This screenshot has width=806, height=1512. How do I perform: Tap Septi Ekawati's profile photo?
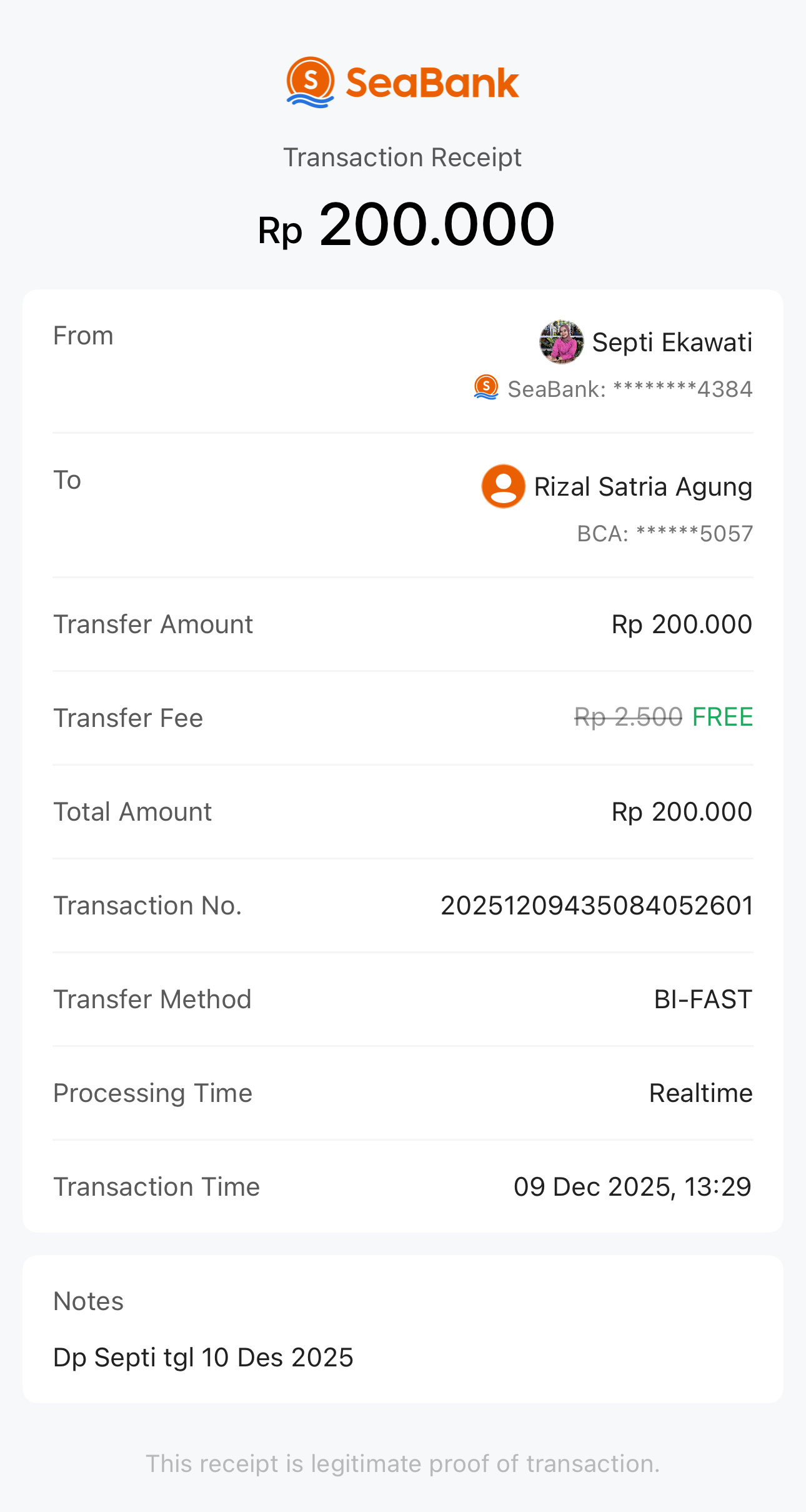tap(562, 342)
